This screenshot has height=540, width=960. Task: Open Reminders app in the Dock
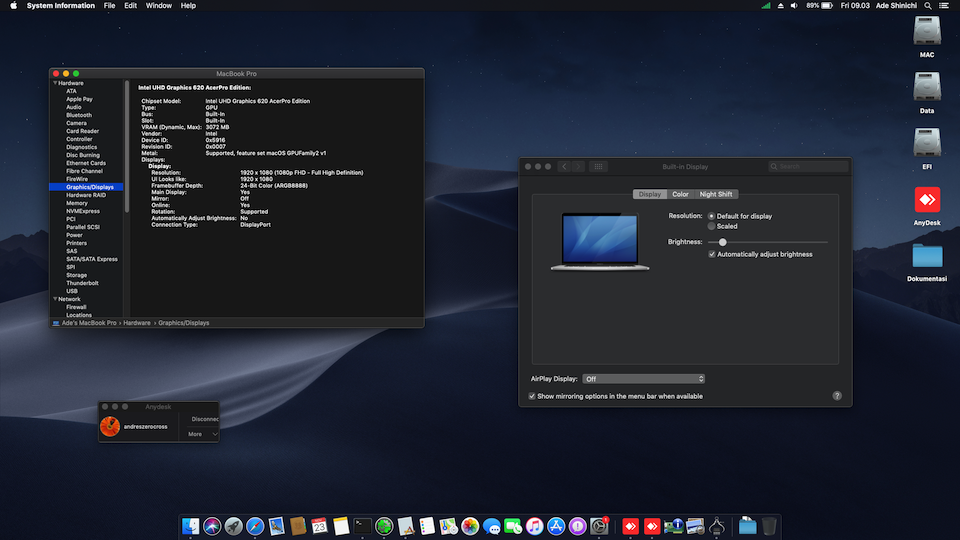427,526
